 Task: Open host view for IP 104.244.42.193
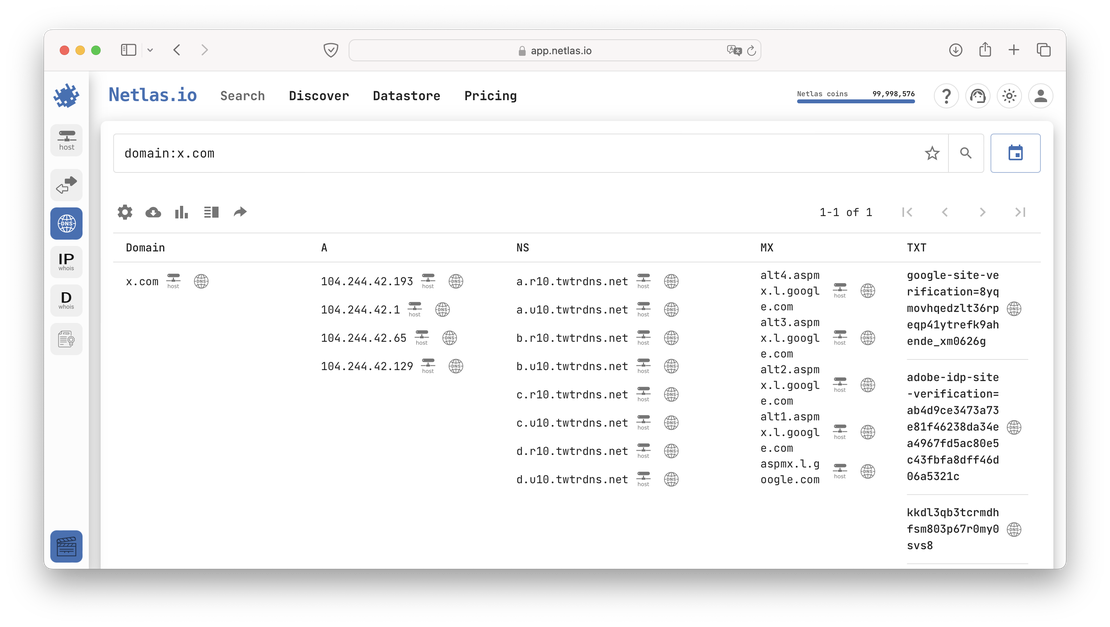tap(427, 281)
